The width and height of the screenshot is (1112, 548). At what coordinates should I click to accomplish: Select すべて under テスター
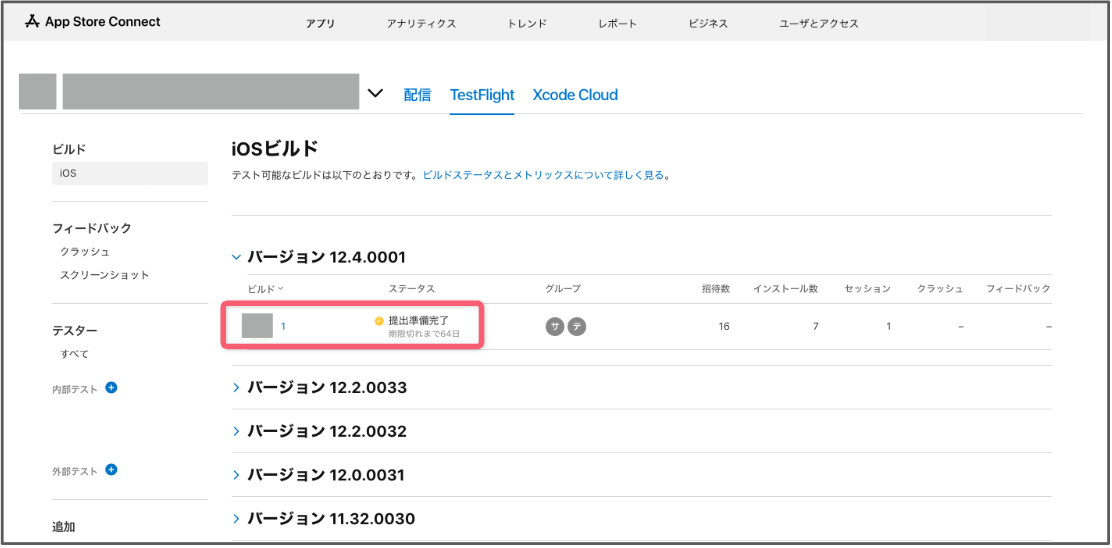[74, 354]
